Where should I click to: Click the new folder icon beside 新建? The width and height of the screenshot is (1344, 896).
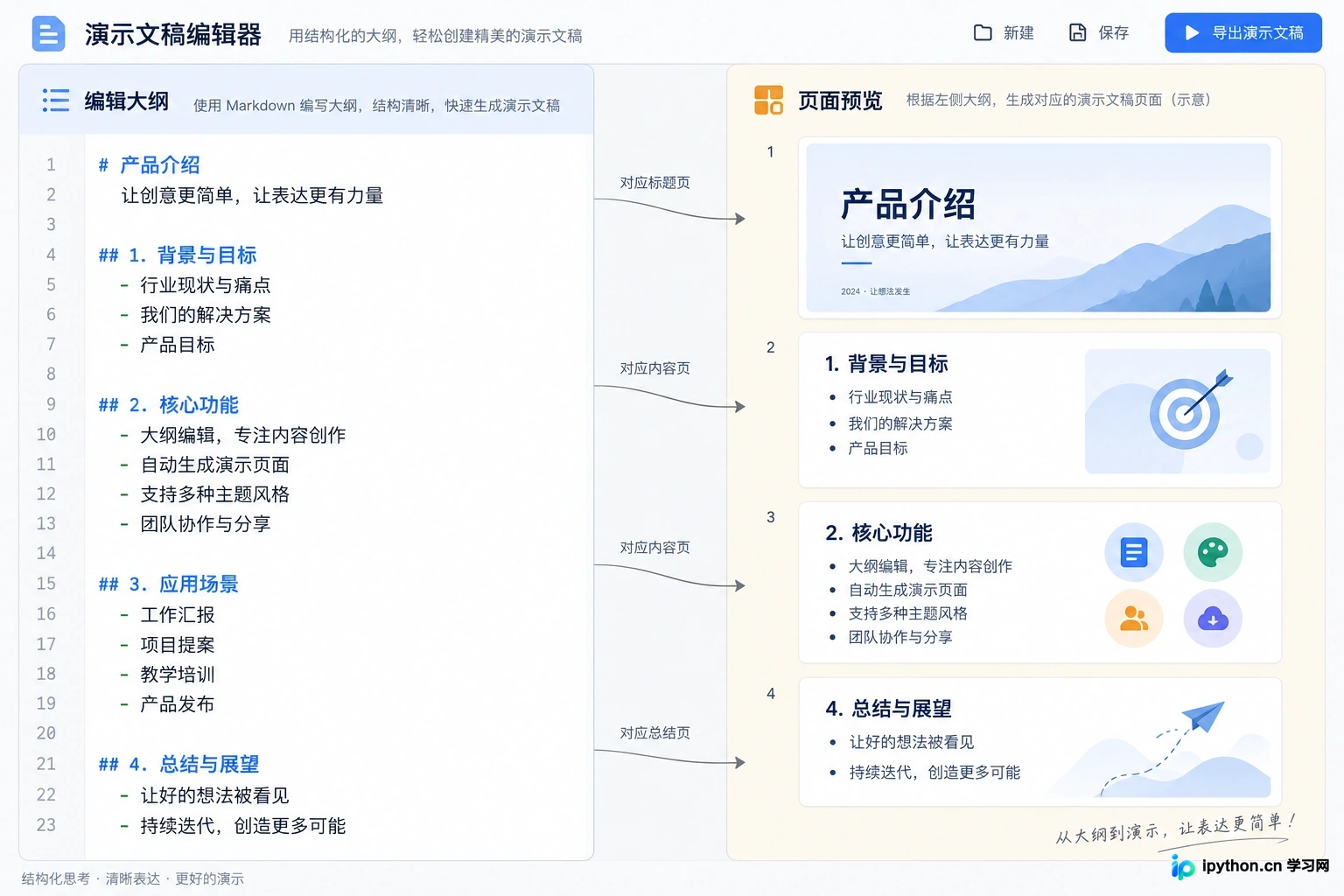click(x=983, y=32)
